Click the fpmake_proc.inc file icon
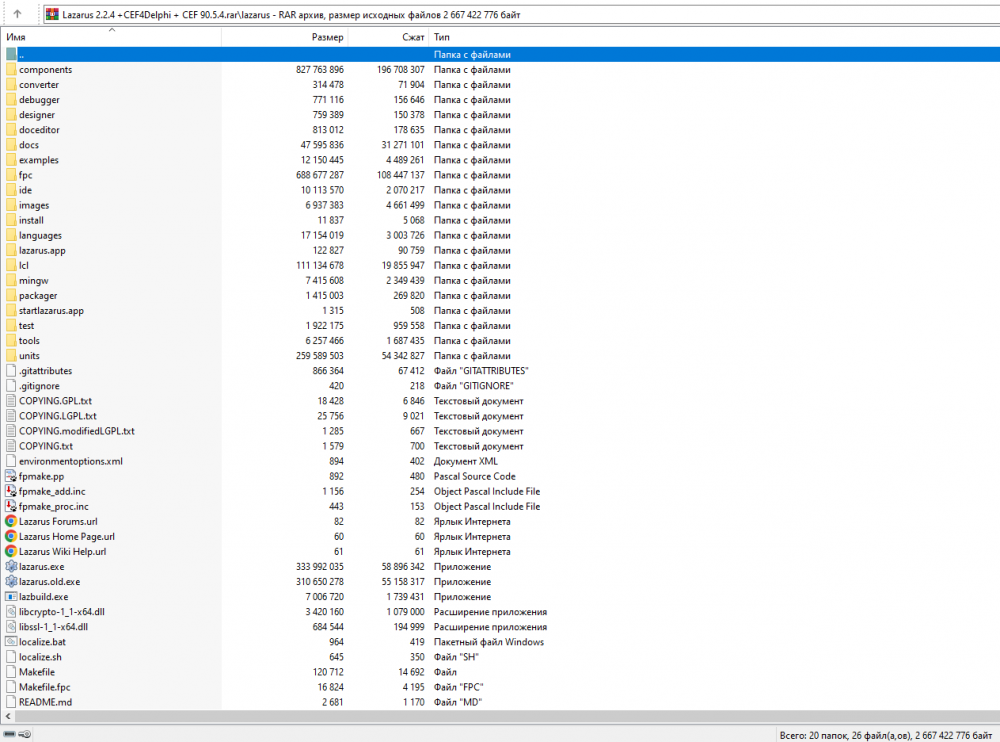Viewport: 1000px width, 742px height. [x=11, y=507]
